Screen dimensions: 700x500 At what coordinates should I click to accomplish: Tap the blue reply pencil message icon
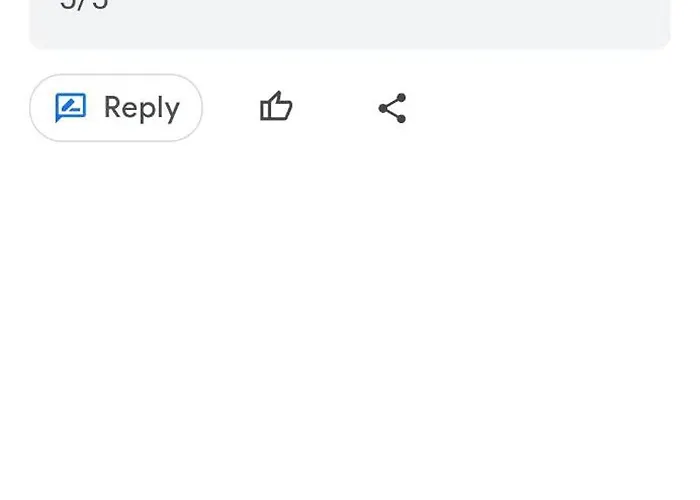(x=71, y=107)
